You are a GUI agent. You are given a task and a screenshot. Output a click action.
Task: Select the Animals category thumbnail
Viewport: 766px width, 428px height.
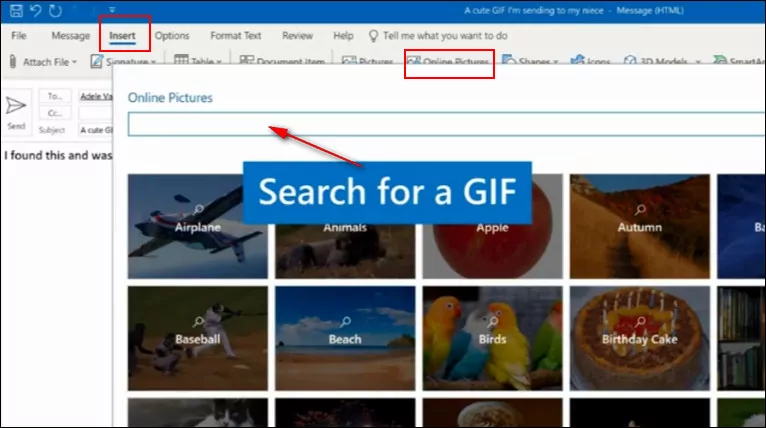tap(345, 252)
